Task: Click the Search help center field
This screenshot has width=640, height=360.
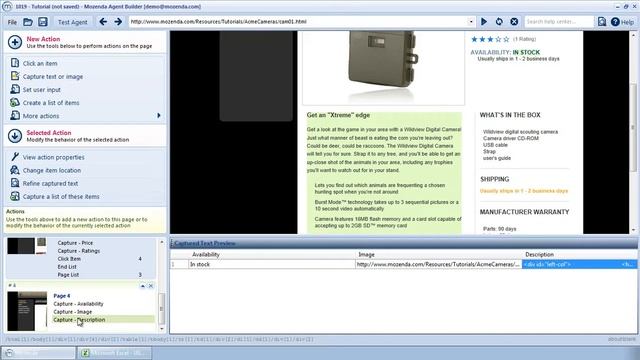Action: point(559,22)
